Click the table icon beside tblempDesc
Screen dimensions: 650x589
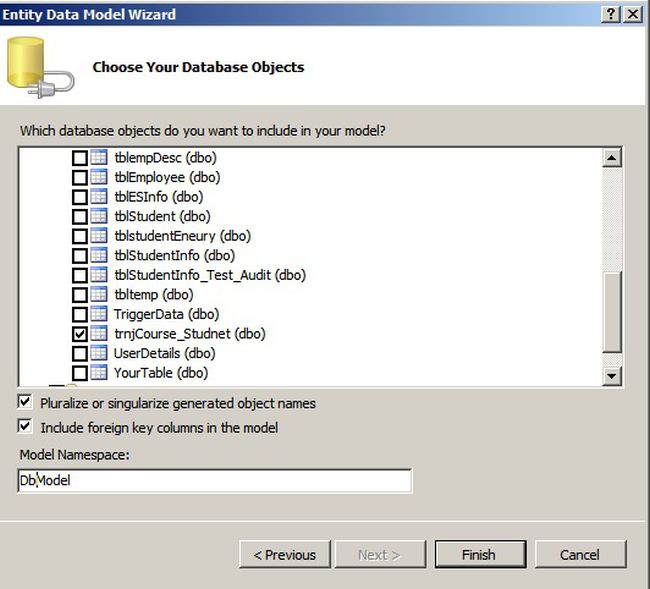[x=99, y=157]
